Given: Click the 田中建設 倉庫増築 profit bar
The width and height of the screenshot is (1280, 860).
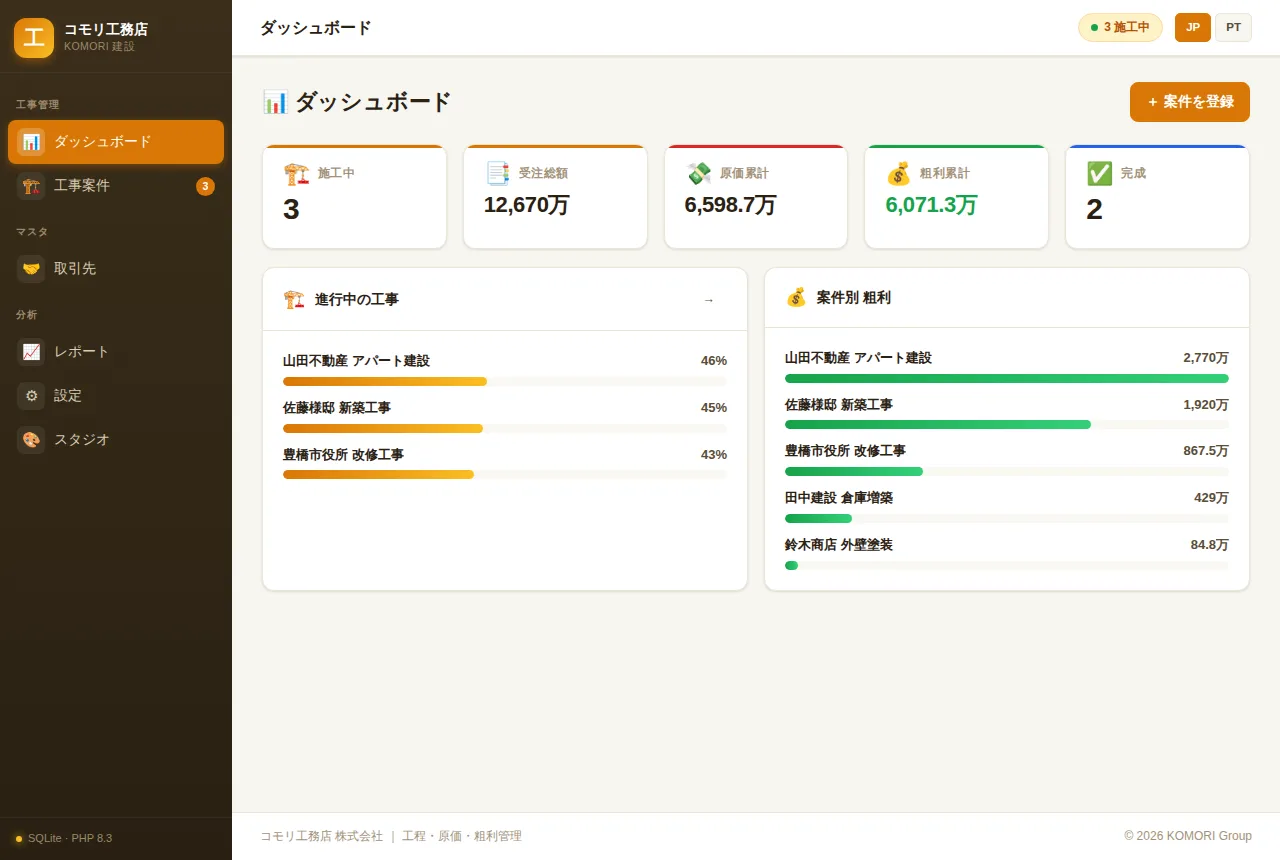Looking at the screenshot, I should tap(1007, 518).
